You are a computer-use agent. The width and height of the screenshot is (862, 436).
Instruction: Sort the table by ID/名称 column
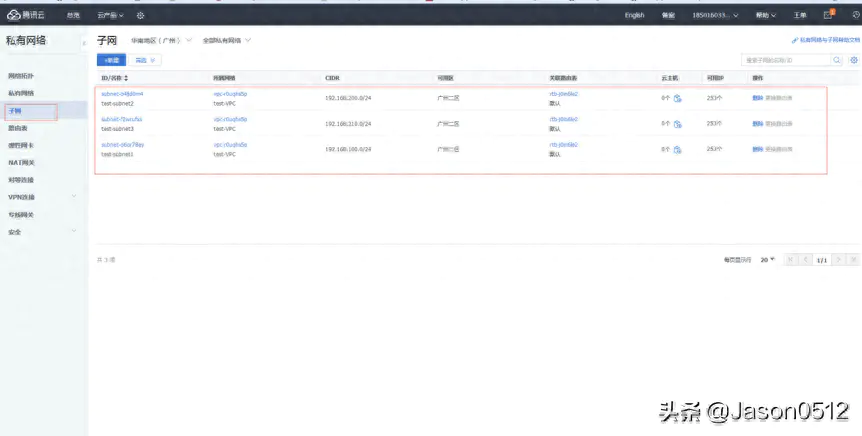(x=126, y=77)
